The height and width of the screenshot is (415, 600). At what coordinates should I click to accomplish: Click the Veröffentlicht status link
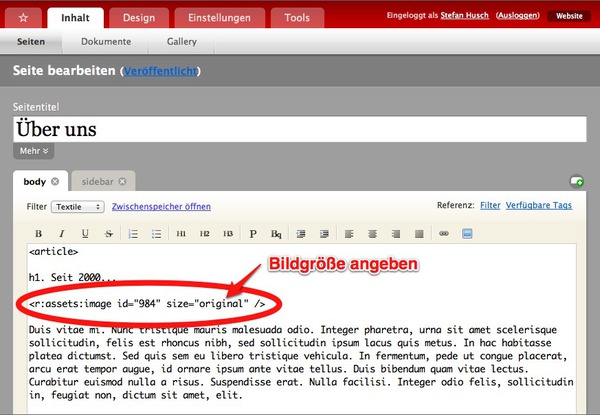tap(160, 71)
